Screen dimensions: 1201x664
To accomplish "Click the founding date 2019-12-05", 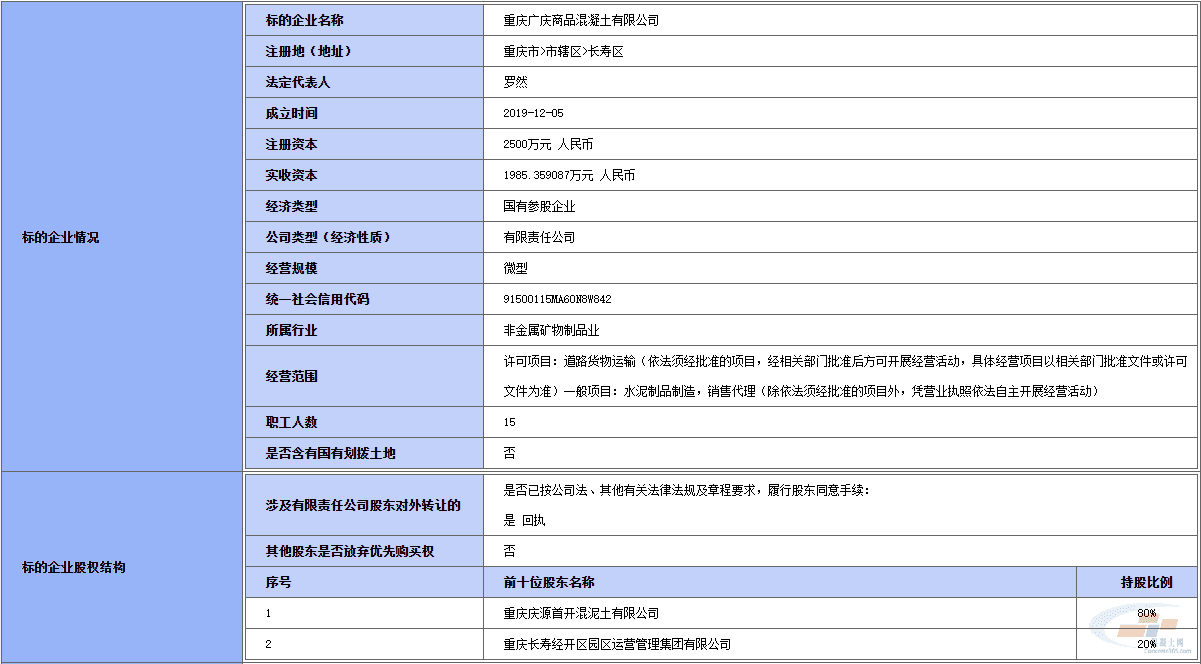I will click(533, 113).
